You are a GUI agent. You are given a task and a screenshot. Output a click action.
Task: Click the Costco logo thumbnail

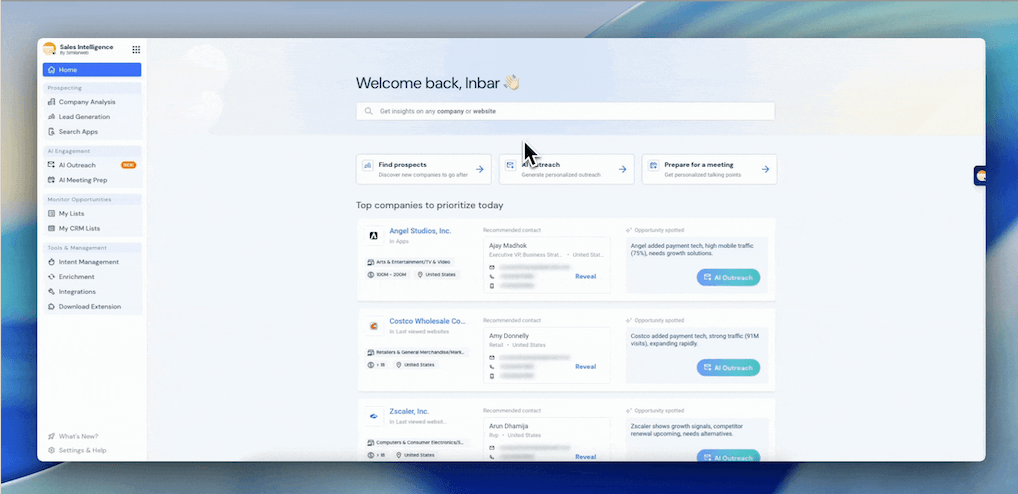click(374, 326)
